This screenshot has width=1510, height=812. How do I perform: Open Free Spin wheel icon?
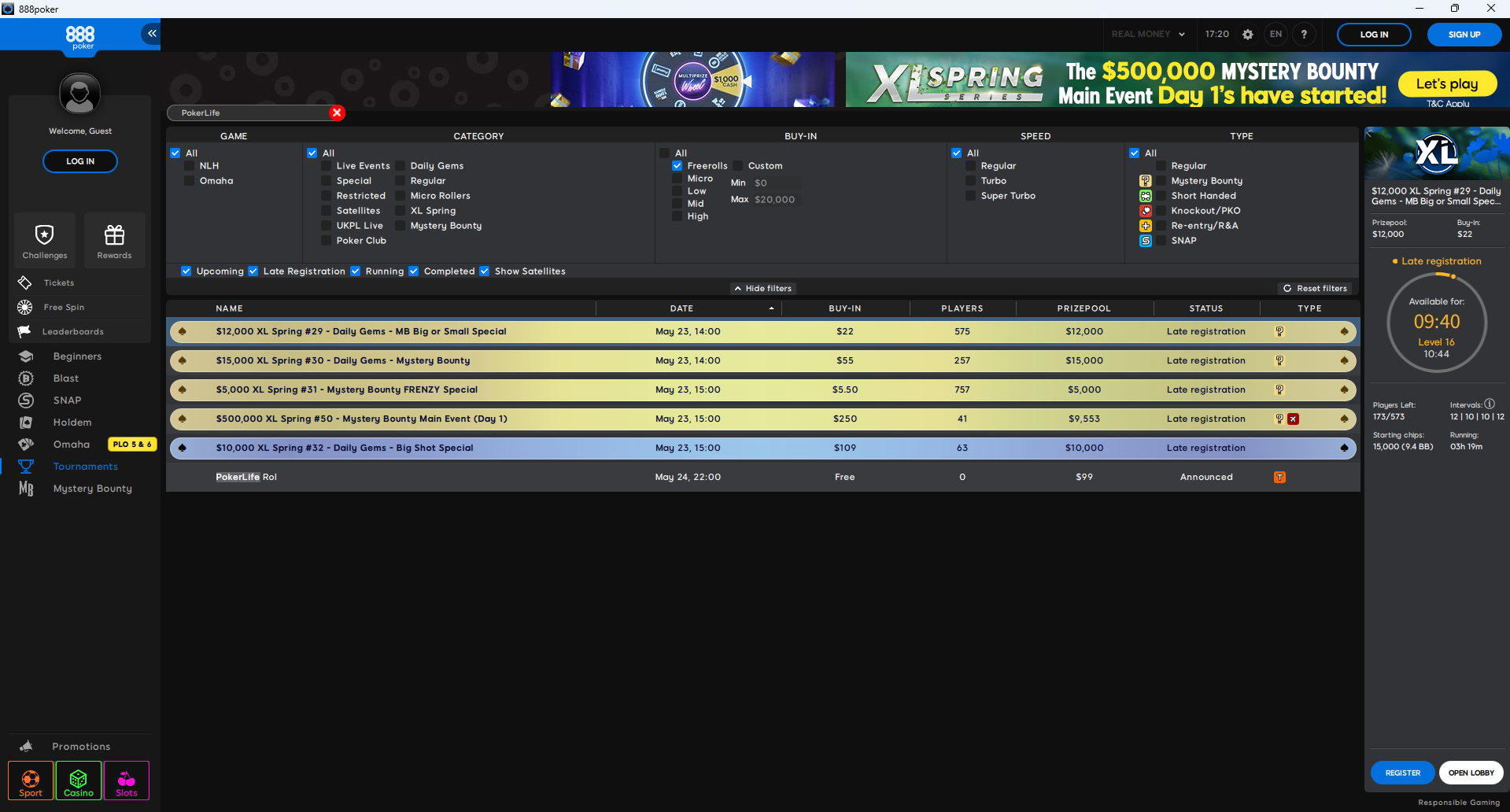coord(25,307)
